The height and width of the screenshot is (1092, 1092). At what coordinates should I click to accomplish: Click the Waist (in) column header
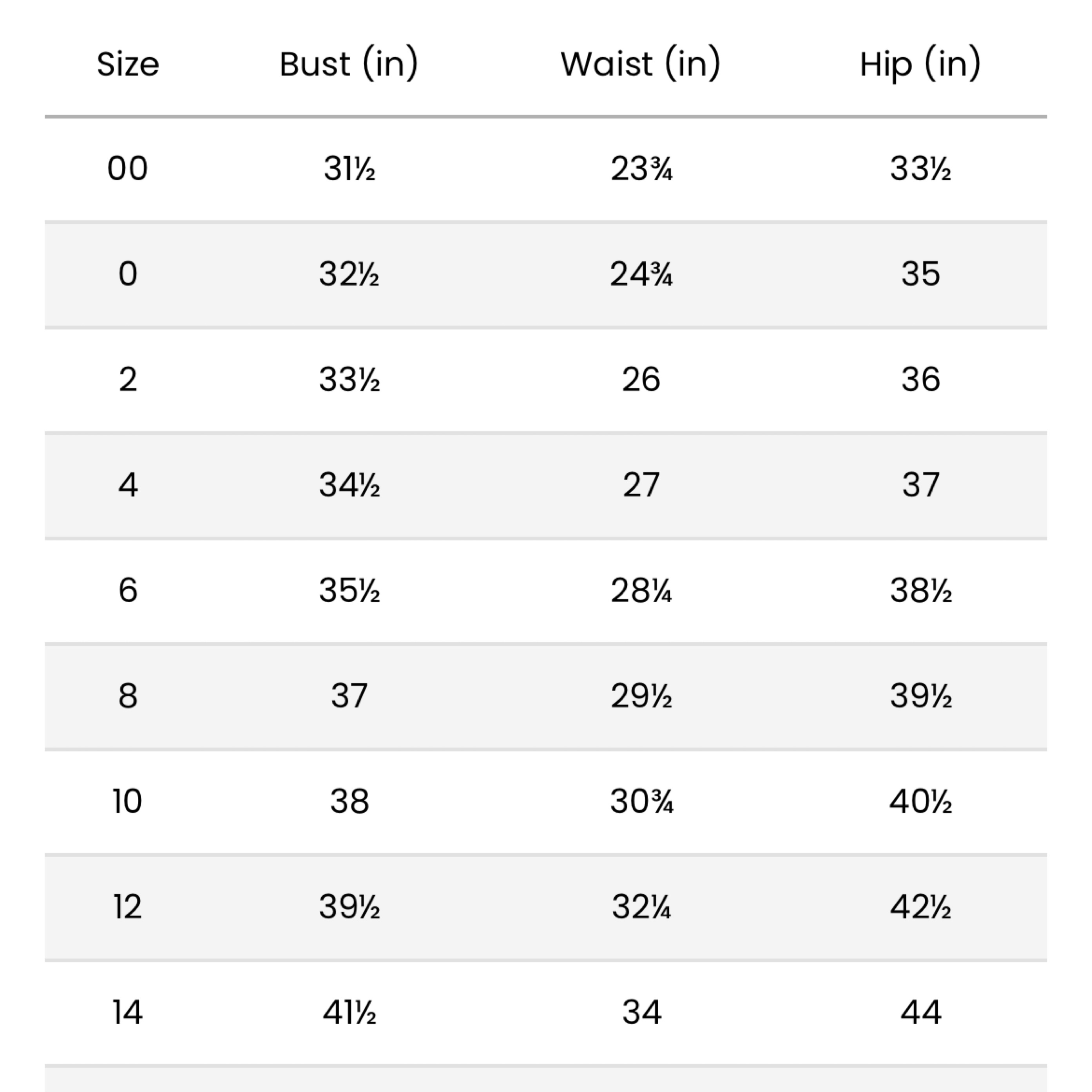tap(640, 64)
